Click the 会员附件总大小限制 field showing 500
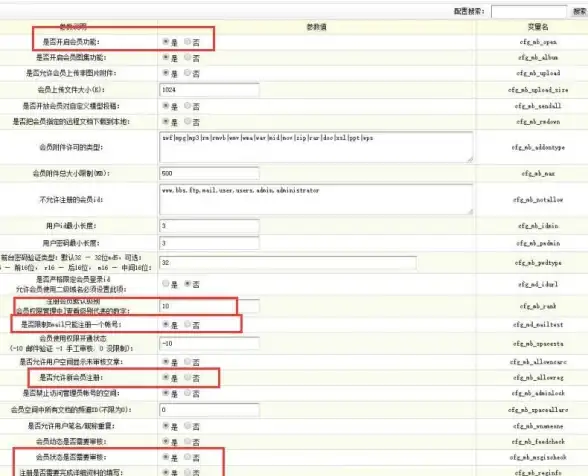The height and width of the screenshot is (476, 588). click(x=209, y=173)
